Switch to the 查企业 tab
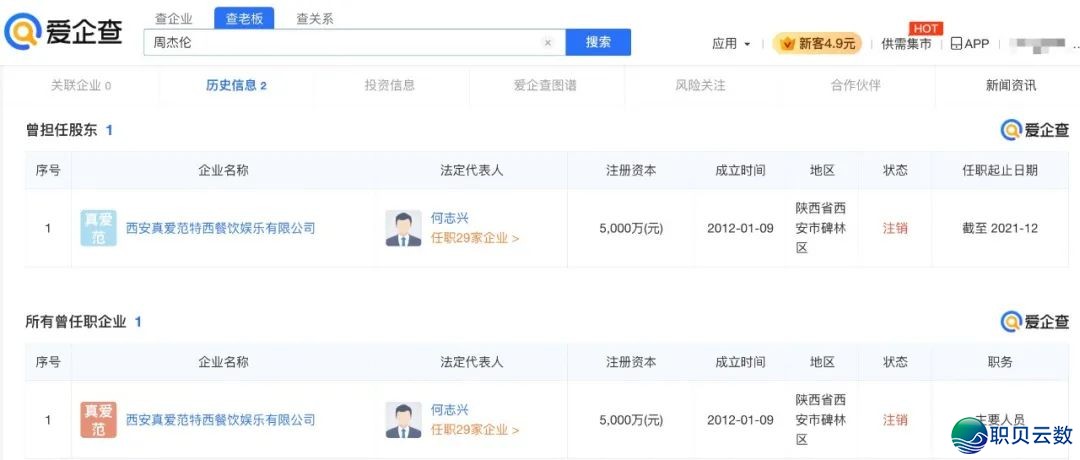1080x460 pixels. point(175,19)
